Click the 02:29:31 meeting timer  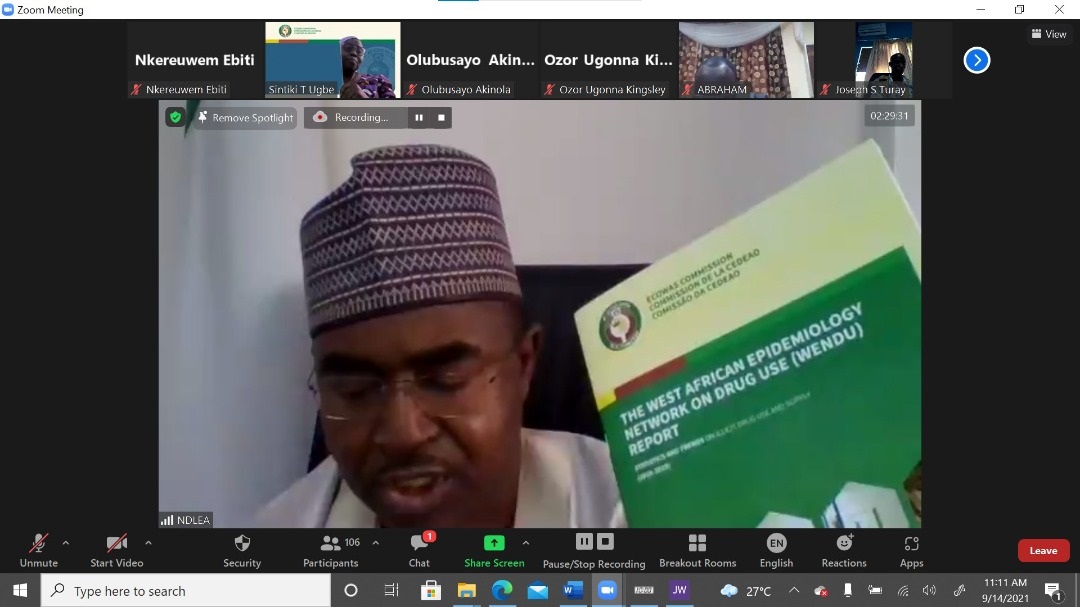tap(889, 116)
